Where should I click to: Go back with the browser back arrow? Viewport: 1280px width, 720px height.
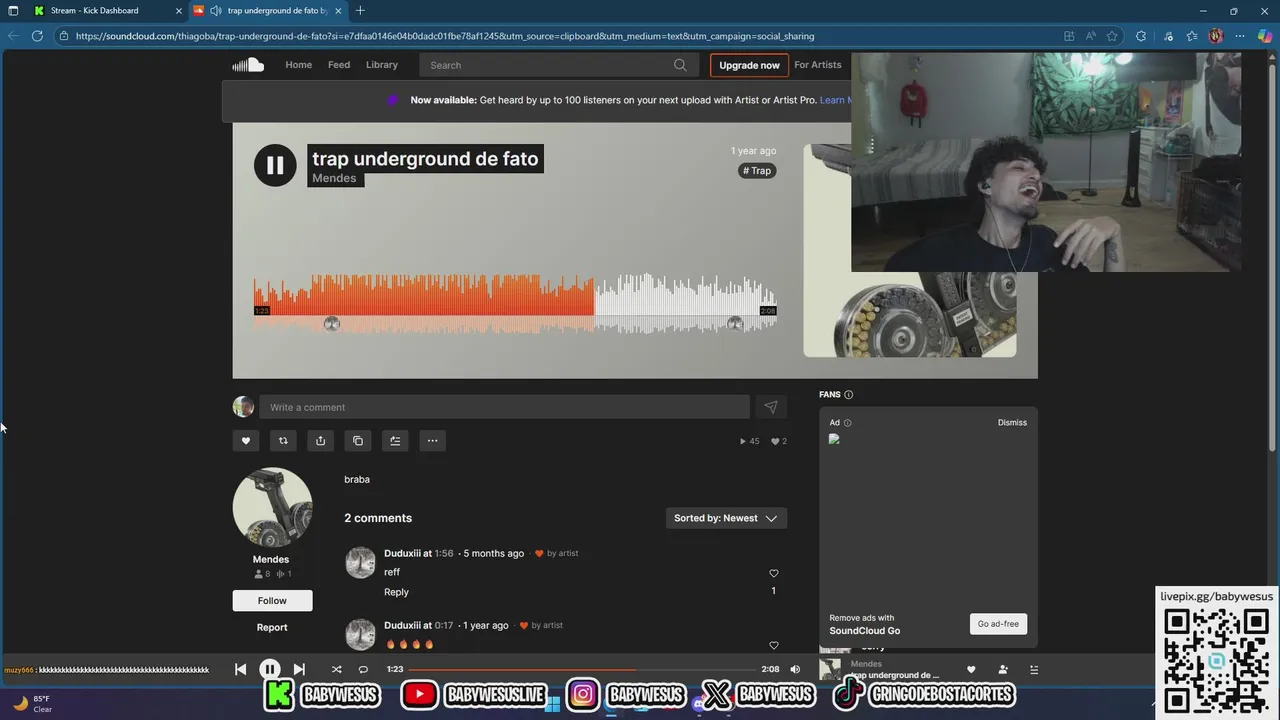pyautogui.click(x=13, y=36)
